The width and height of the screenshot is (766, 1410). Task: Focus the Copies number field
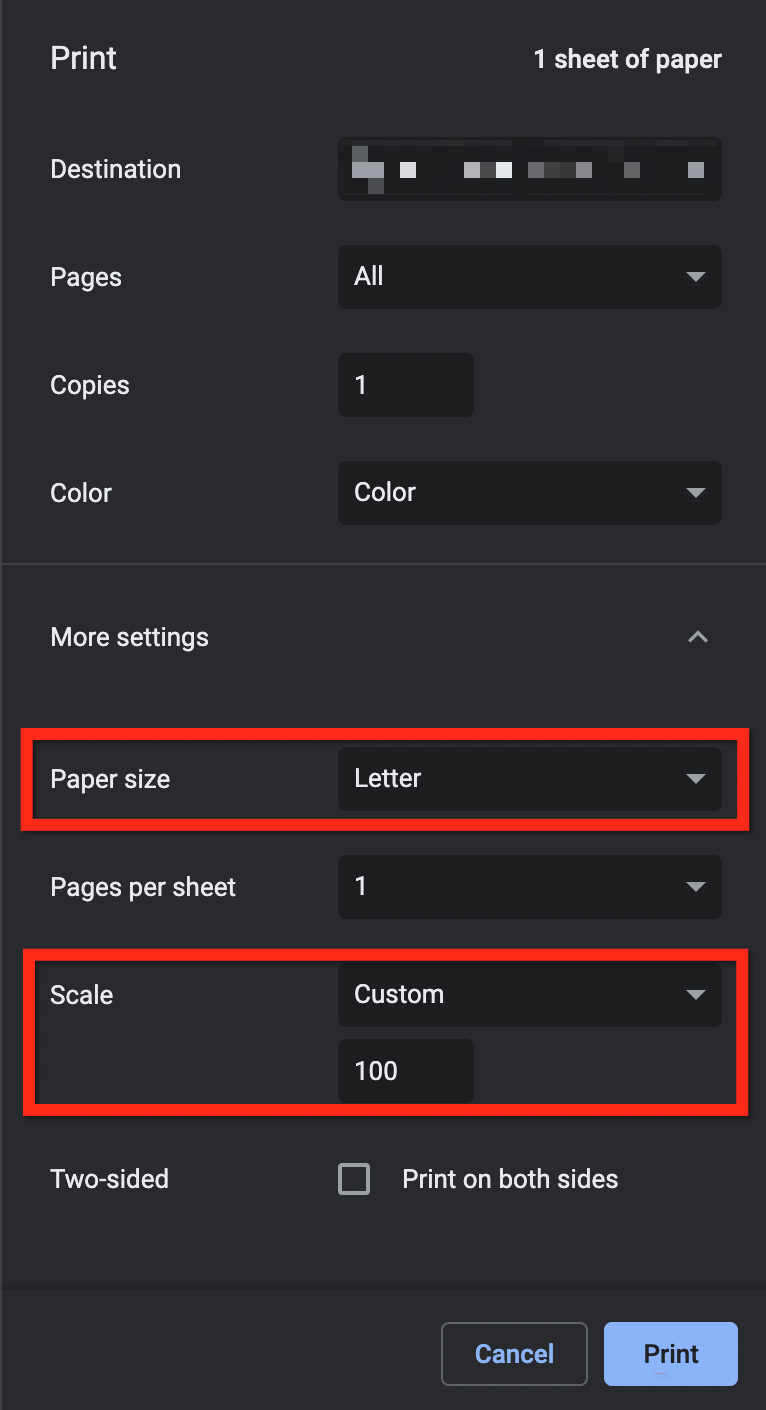pyautogui.click(x=405, y=385)
